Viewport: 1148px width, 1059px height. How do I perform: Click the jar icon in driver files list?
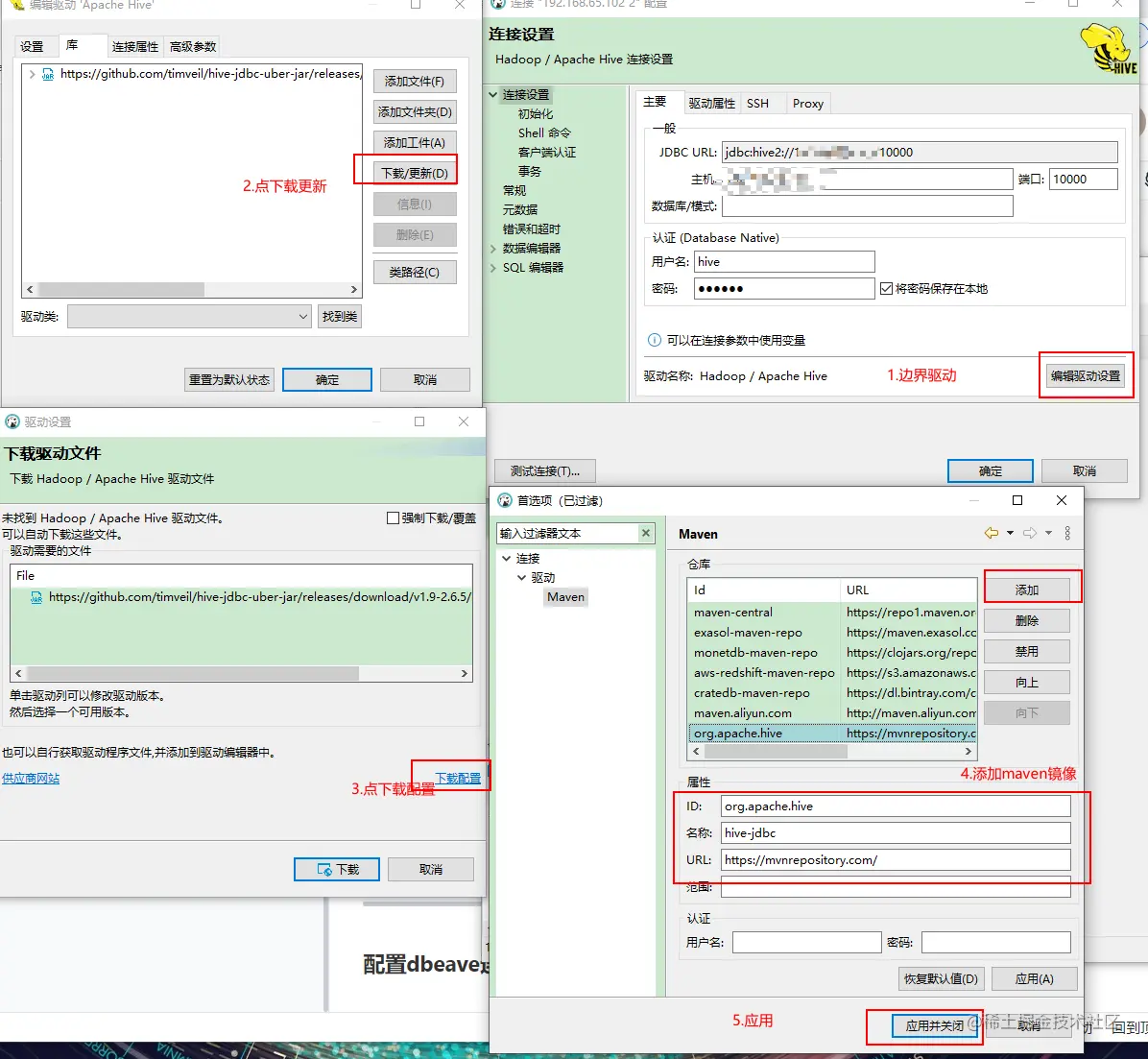click(x=36, y=597)
